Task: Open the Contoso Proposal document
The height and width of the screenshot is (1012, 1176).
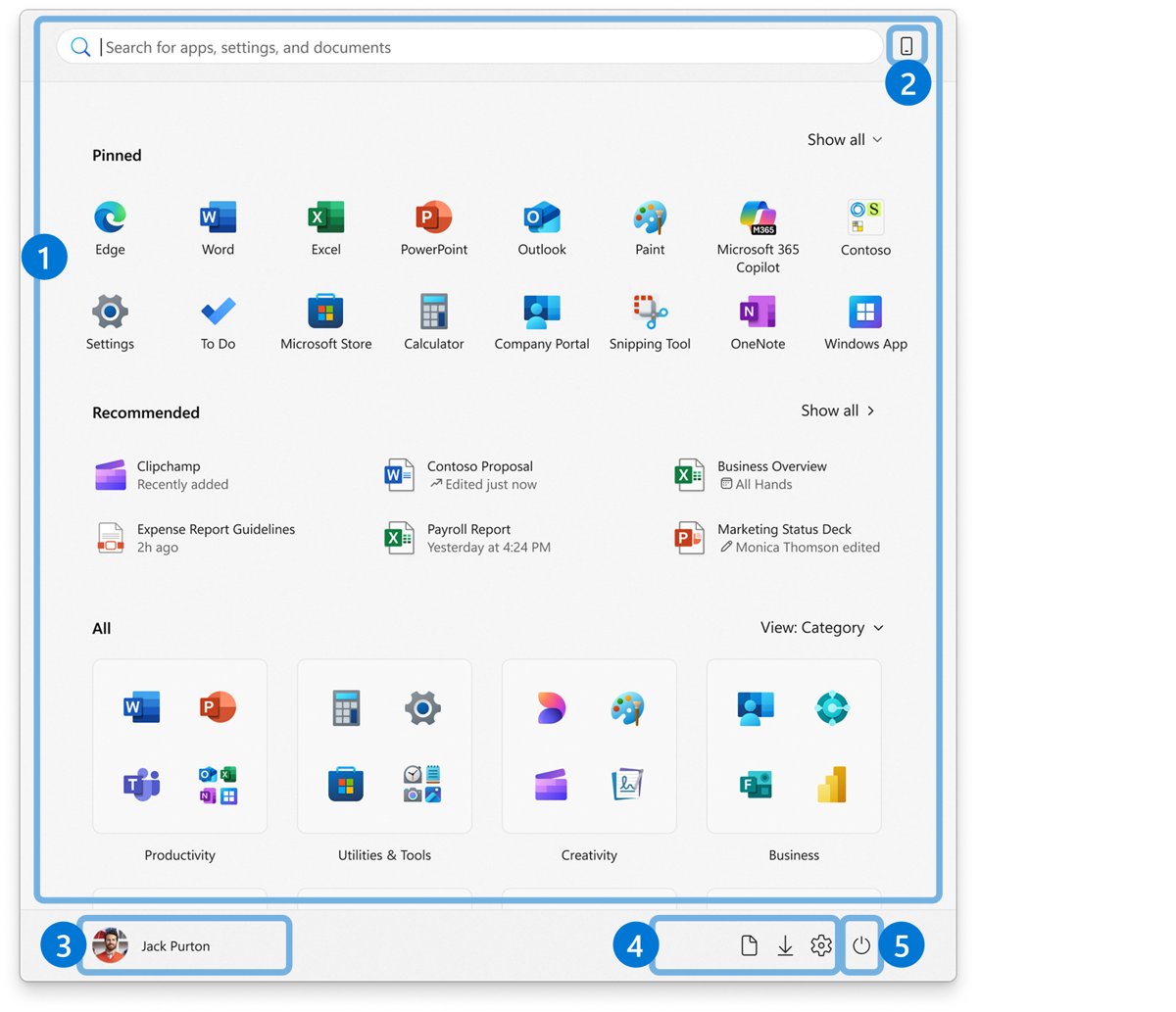Action: (461, 475)
